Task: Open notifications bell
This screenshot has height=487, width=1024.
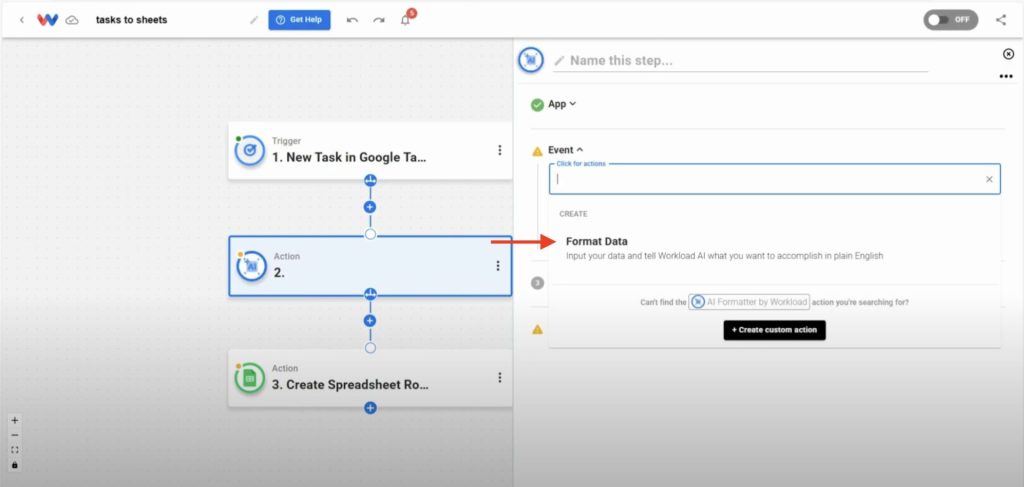Action: pyautogui.click(x=406, y=20)
